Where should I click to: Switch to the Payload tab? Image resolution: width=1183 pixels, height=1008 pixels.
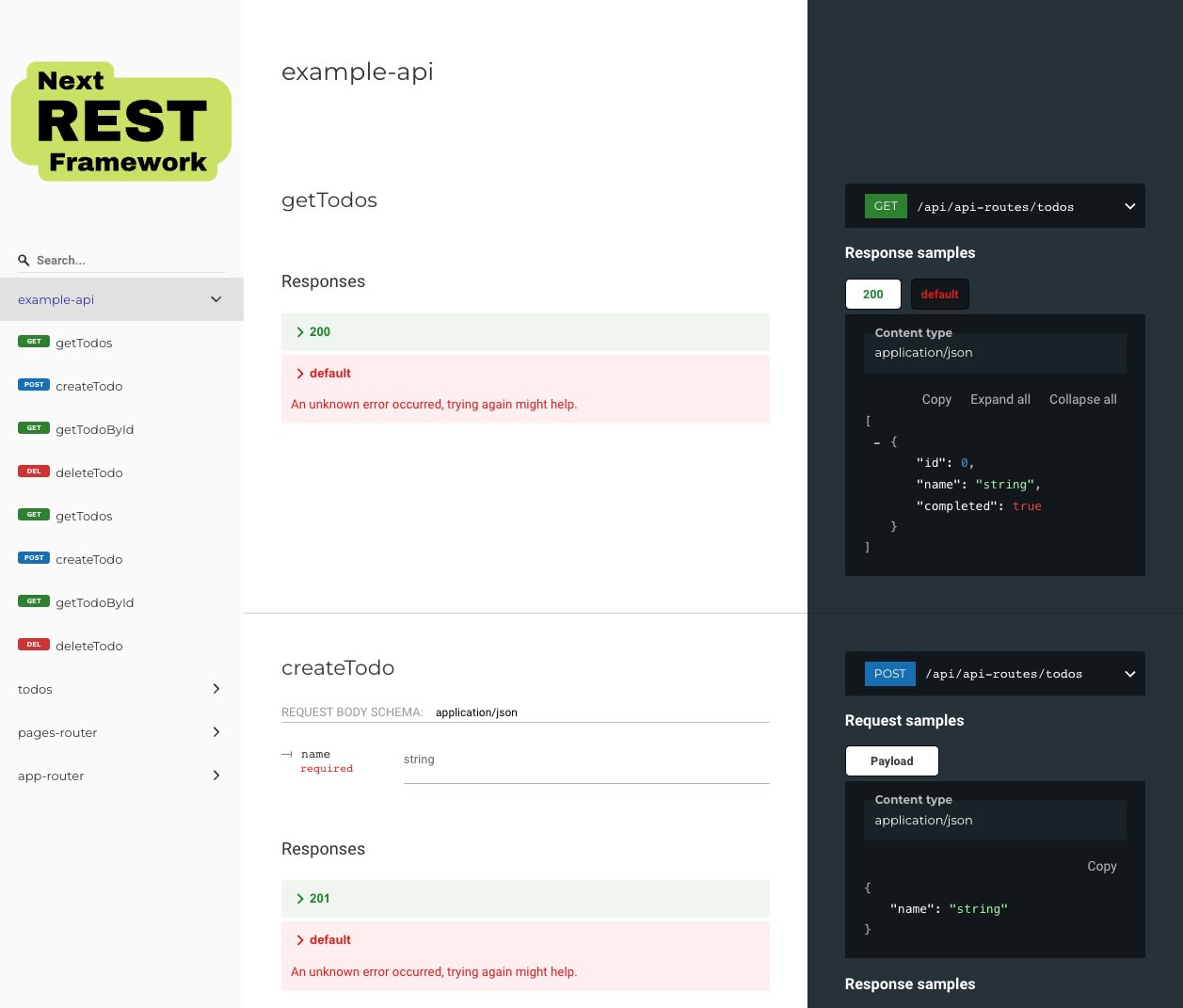click(x=891, y=760)
